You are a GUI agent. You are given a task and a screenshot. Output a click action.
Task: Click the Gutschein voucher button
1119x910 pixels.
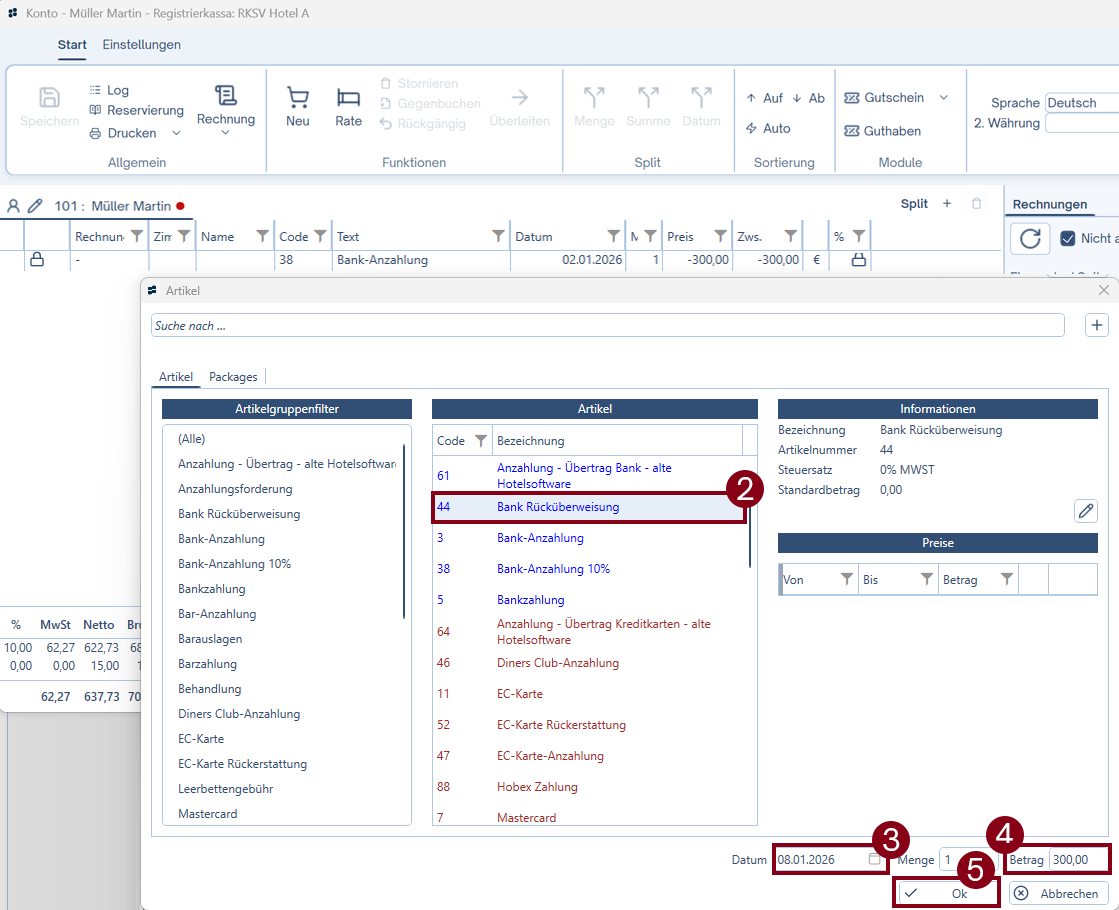[x=884, y=98]
